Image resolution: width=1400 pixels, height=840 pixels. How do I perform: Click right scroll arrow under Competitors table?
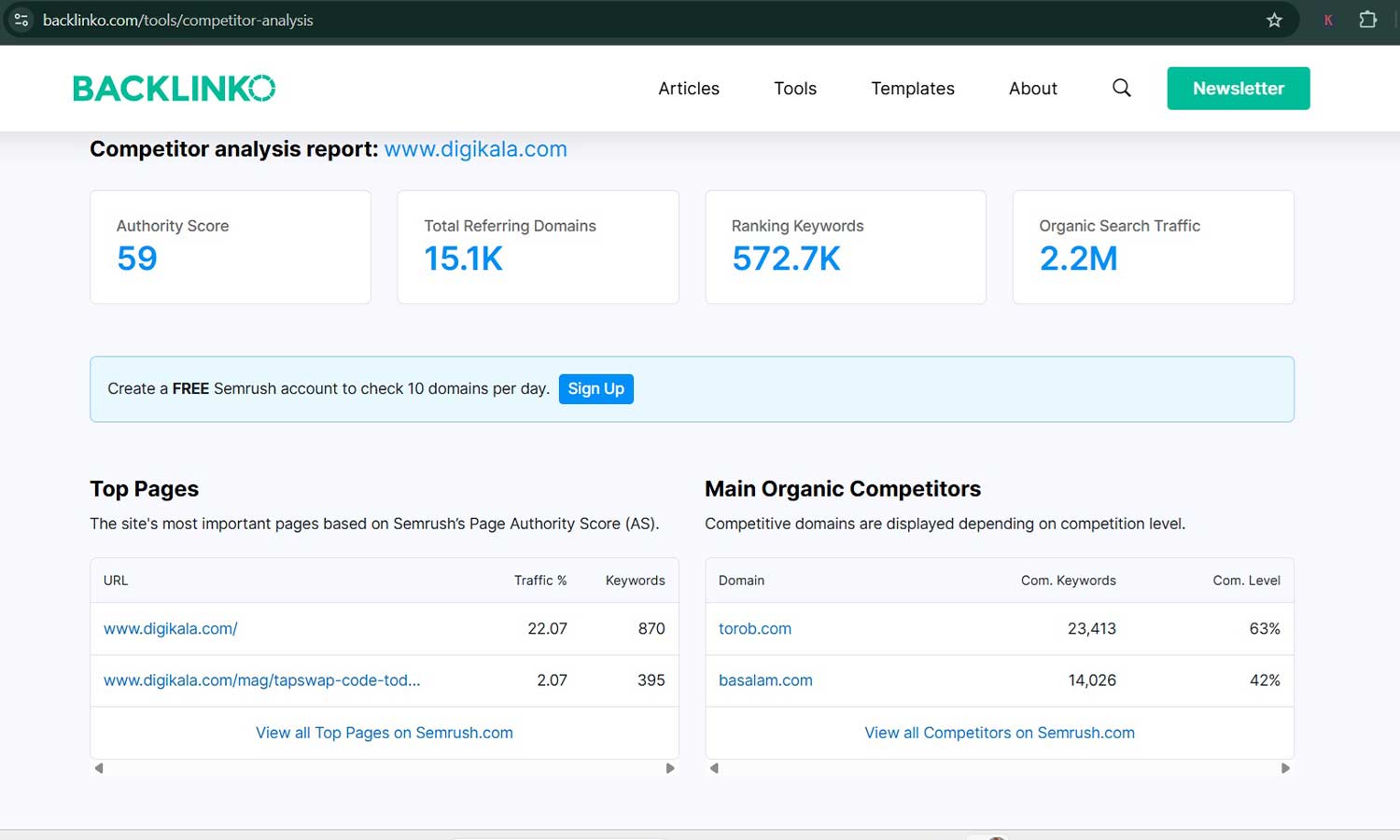[1285, 768]
